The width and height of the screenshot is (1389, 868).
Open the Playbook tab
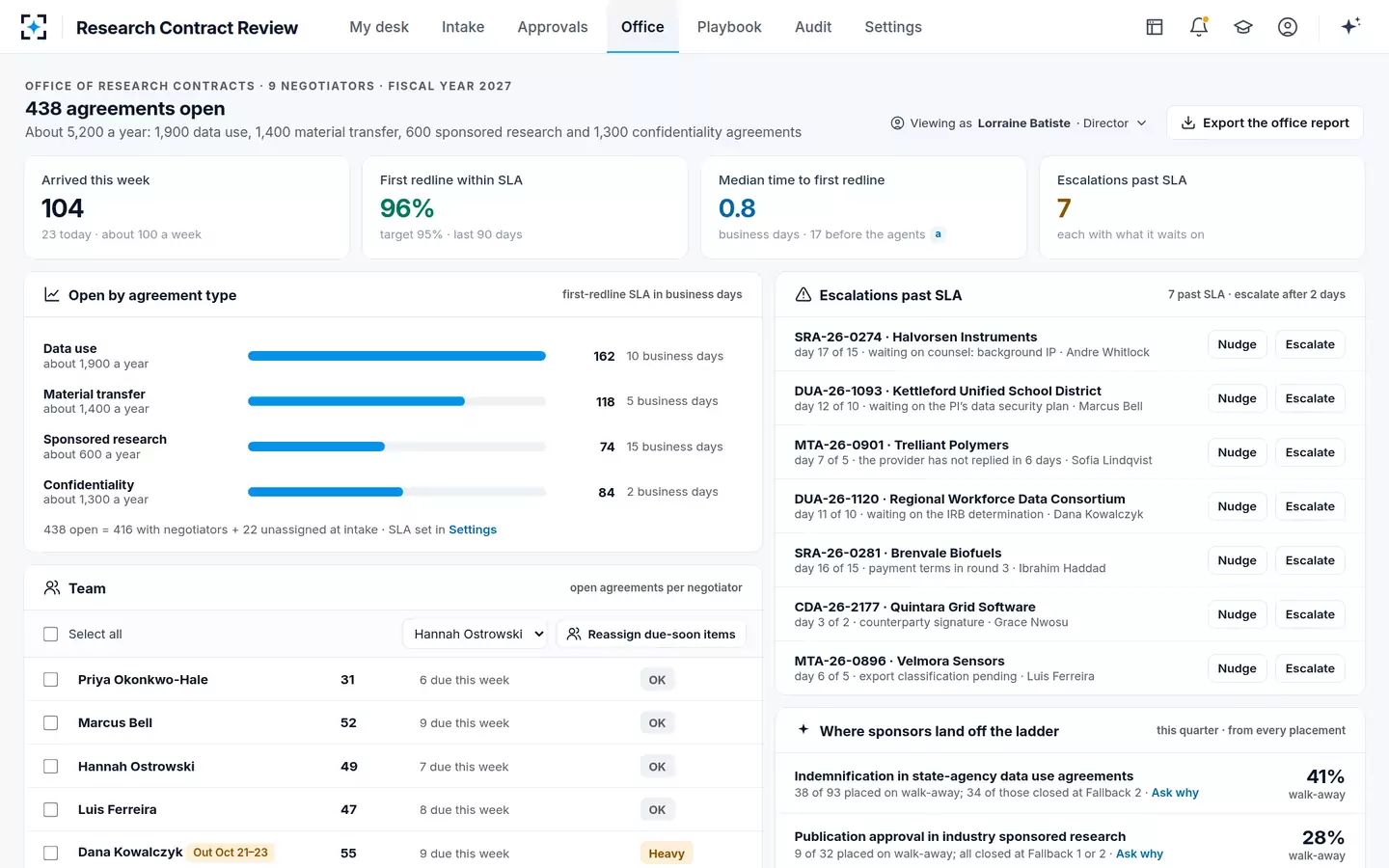[x=729, y=27]
